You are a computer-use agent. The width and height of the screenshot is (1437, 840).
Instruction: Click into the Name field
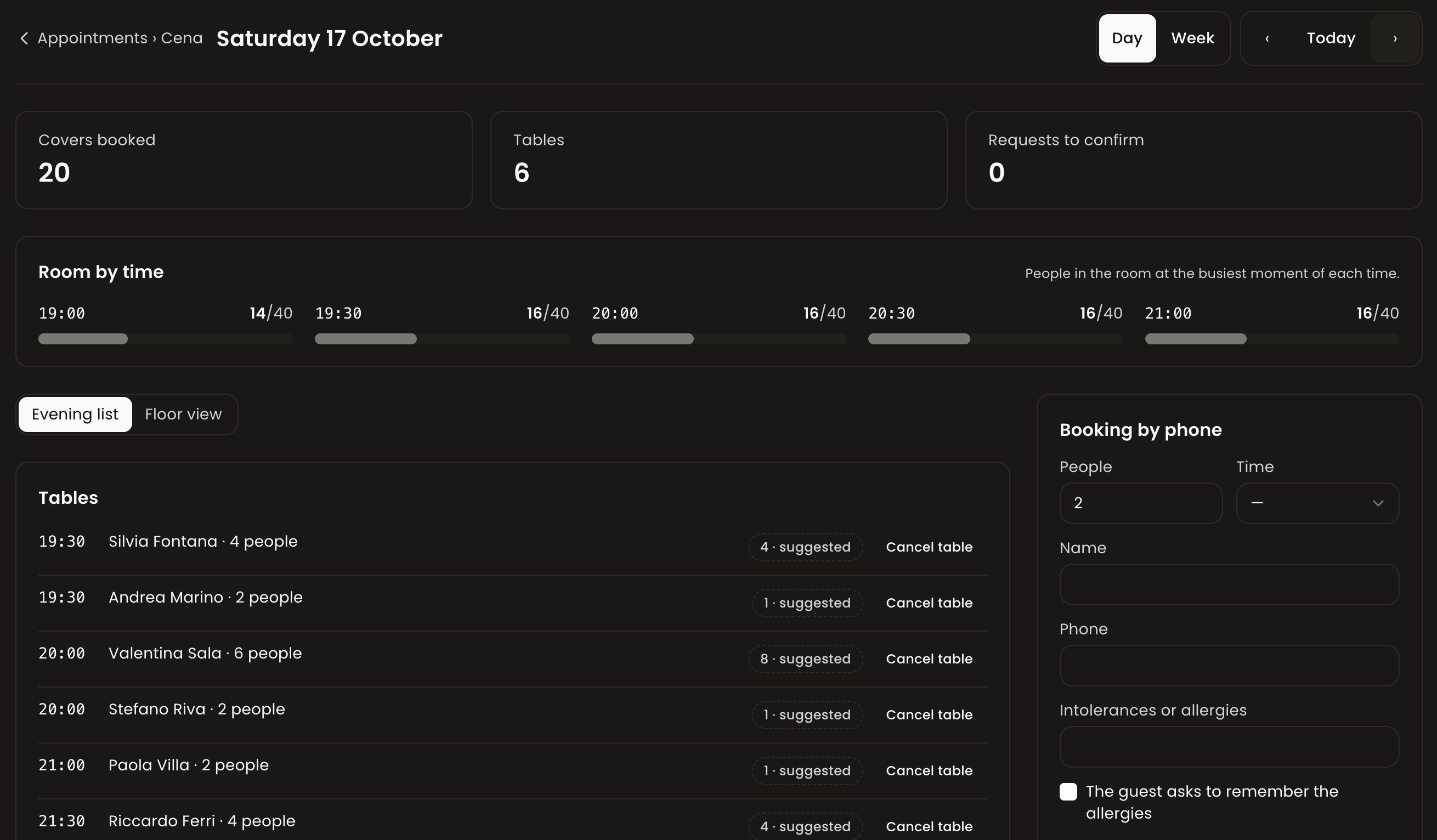1229,584
